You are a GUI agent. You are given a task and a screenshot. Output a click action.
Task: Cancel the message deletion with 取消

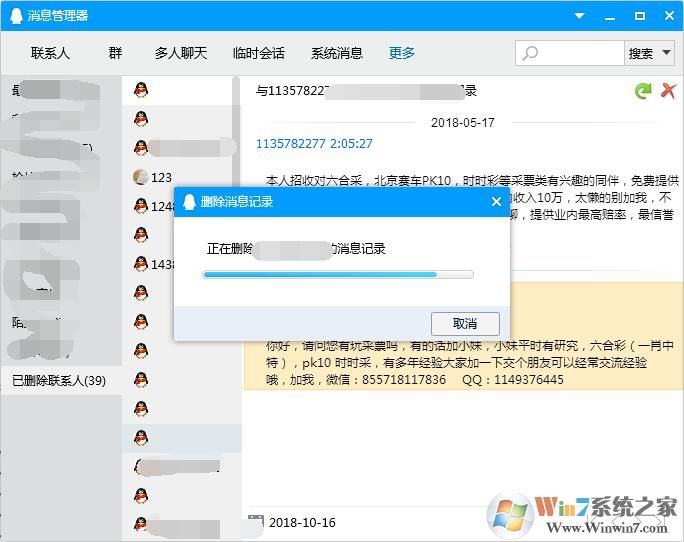click(x=465, y=324)
